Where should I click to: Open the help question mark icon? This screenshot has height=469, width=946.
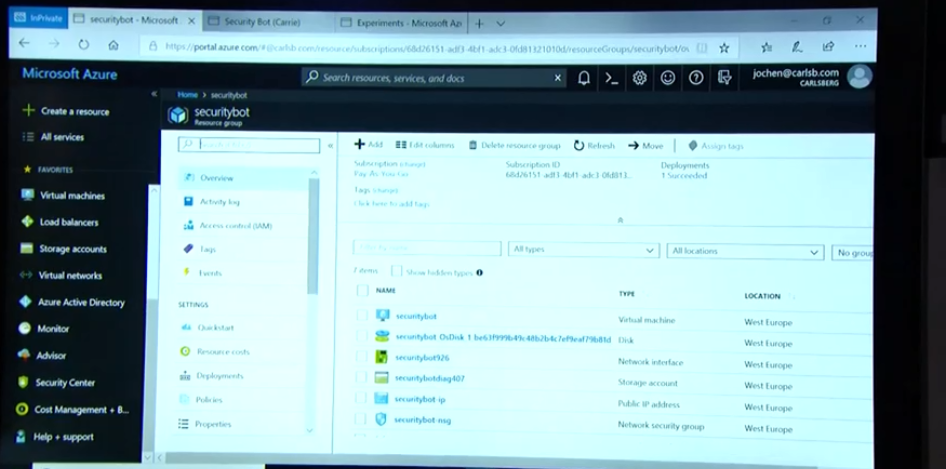[x=696, y=78]
